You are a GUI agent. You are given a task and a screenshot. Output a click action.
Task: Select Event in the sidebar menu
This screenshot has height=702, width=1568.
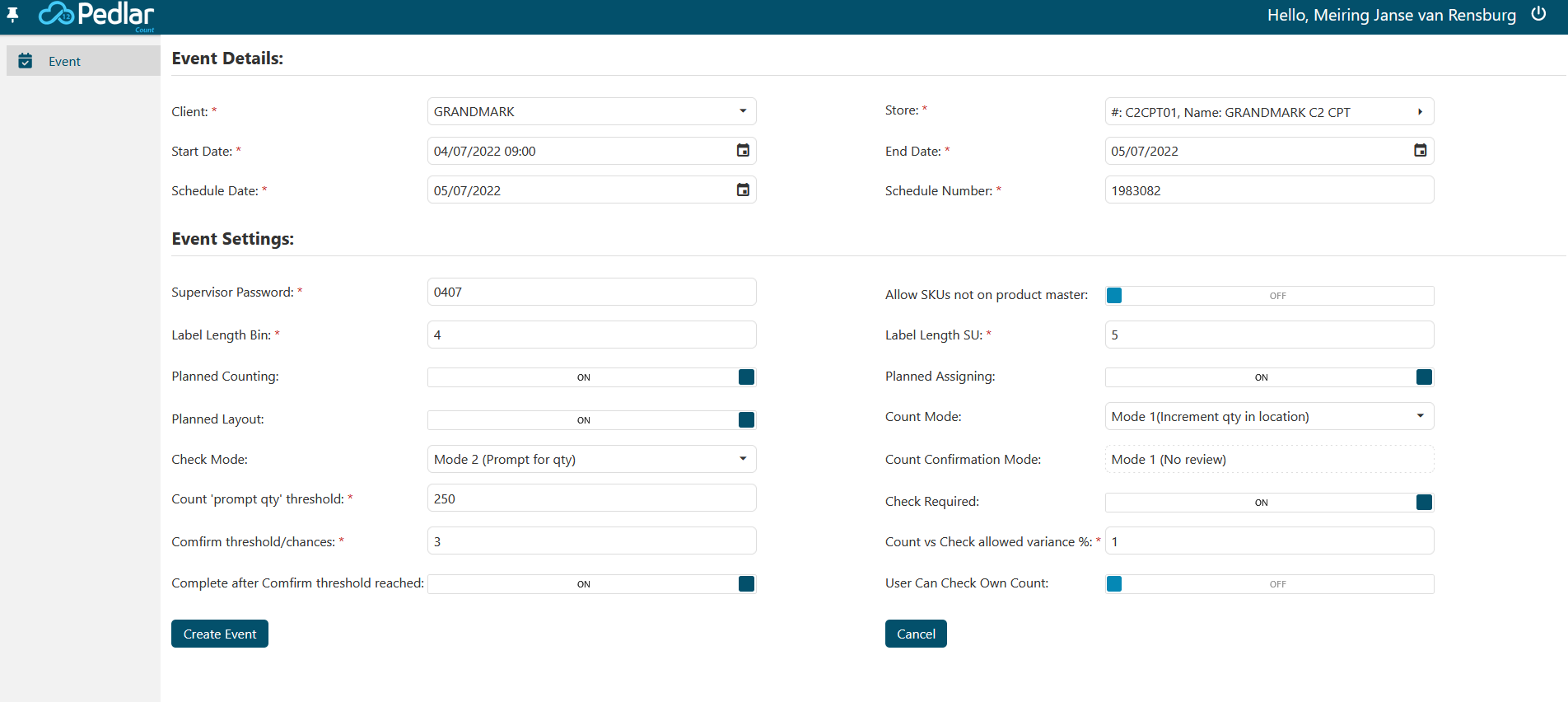(x=64, y=61)
